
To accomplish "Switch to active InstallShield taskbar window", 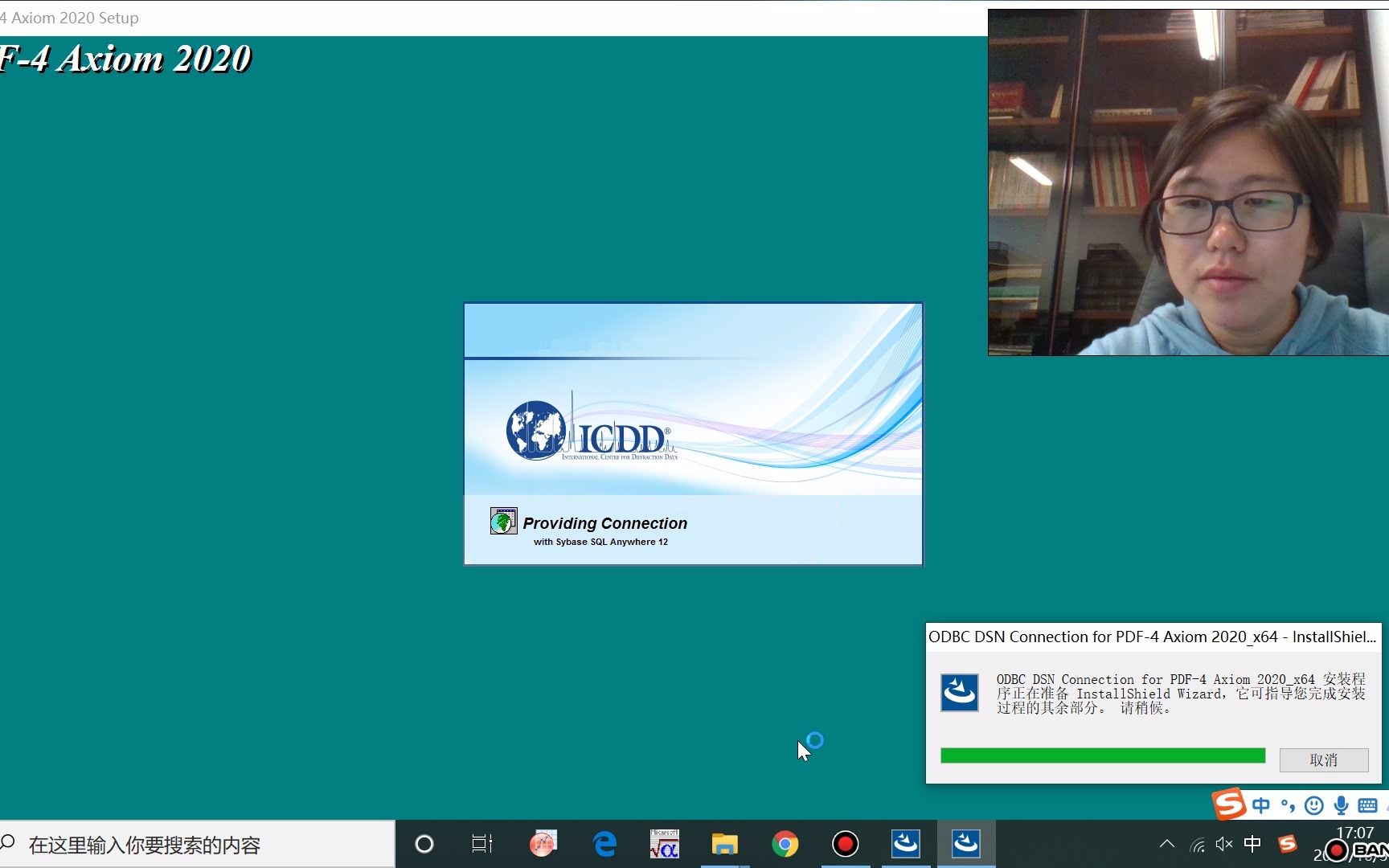I will point(965,844).
